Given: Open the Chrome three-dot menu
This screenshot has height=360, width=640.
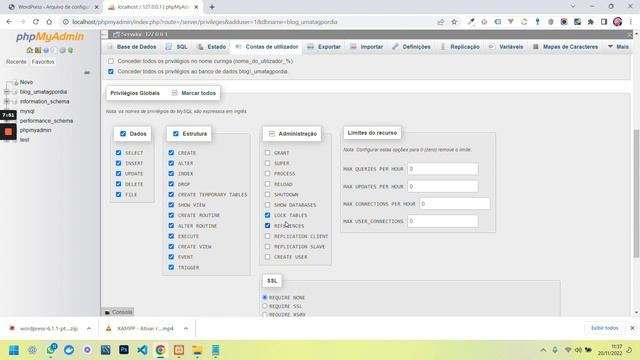Looking at the screenshot, I should (x=631, y=22).
